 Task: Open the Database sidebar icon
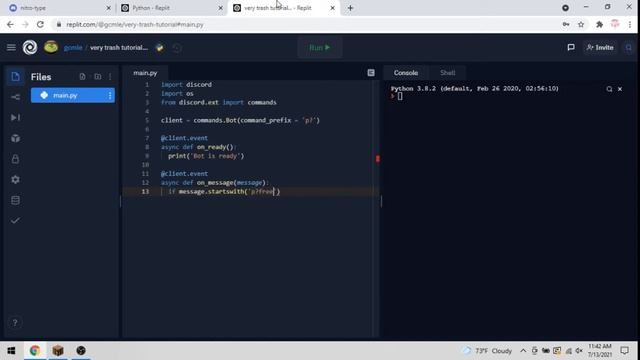point(16,200)
